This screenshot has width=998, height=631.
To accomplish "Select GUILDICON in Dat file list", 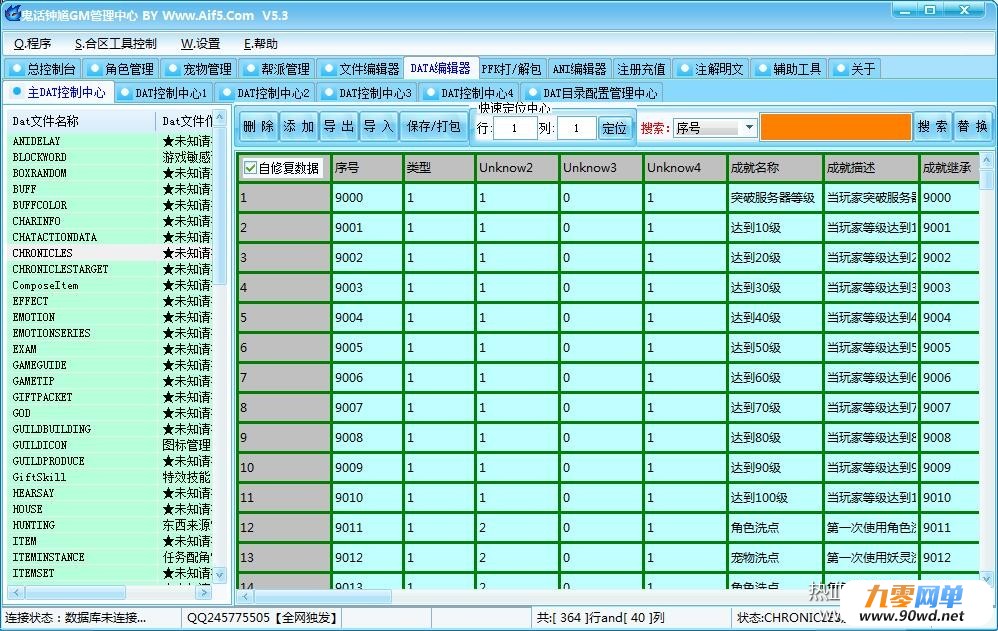I will click(39, 445).
